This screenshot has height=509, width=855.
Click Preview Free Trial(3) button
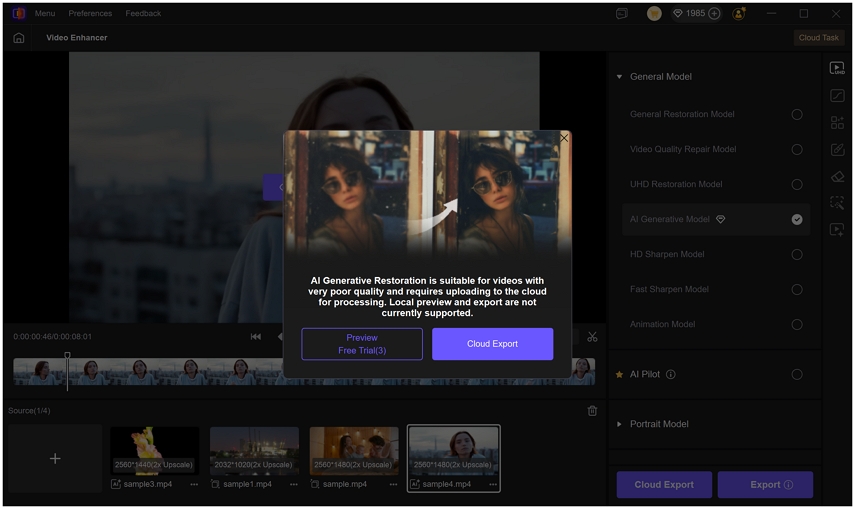coord(362,344)
